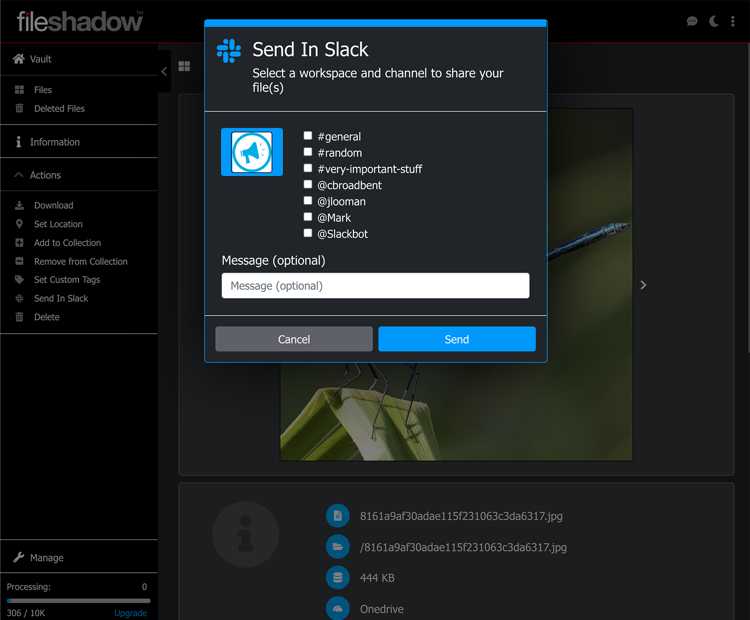Image resolution: width=750 pixels, height=620 pixels.
Task: Go to next image with right chevron
Action: click(643, 285)
